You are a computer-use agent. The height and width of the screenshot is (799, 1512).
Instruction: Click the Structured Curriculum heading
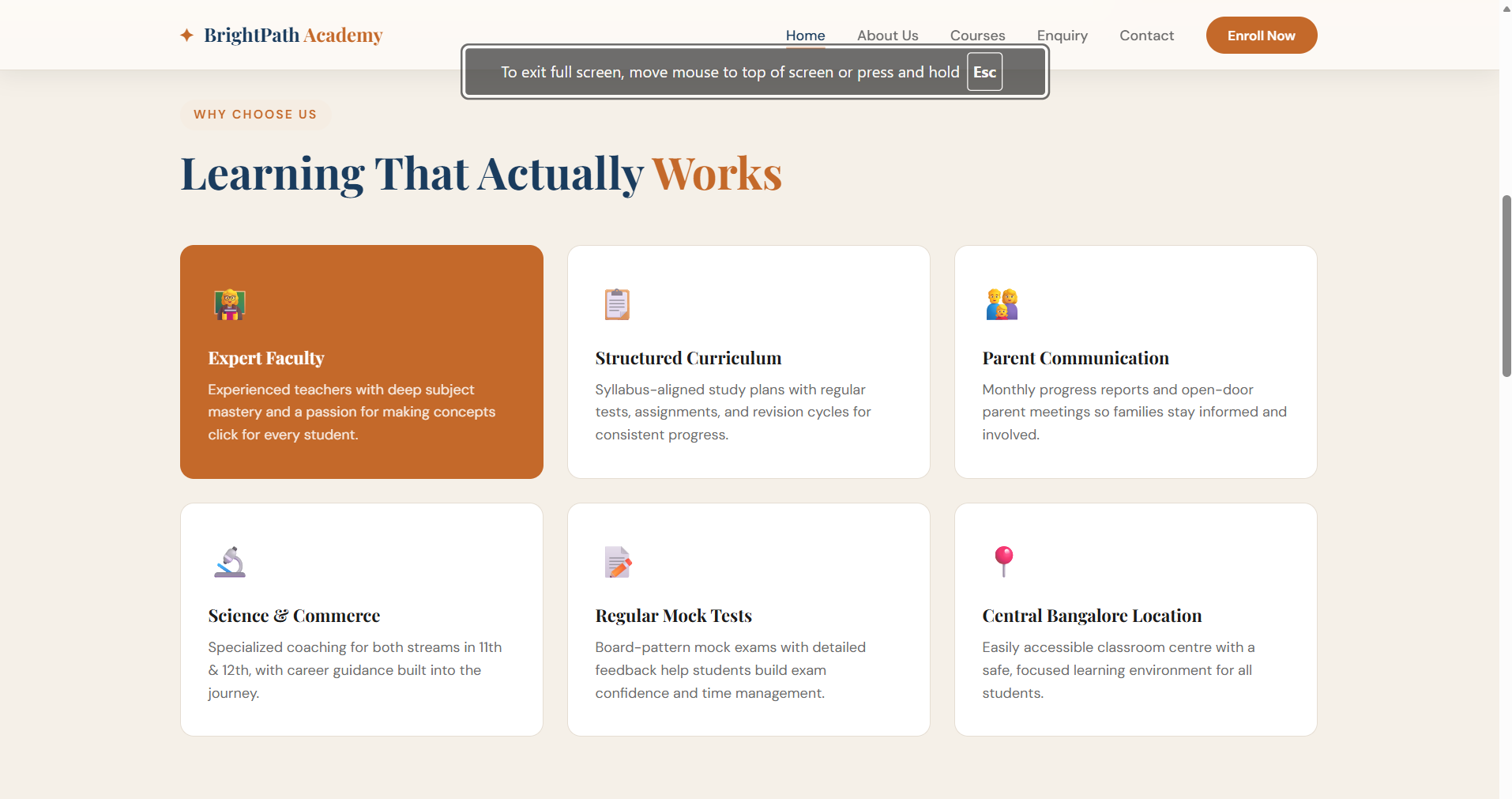click(x=688, y=358)
